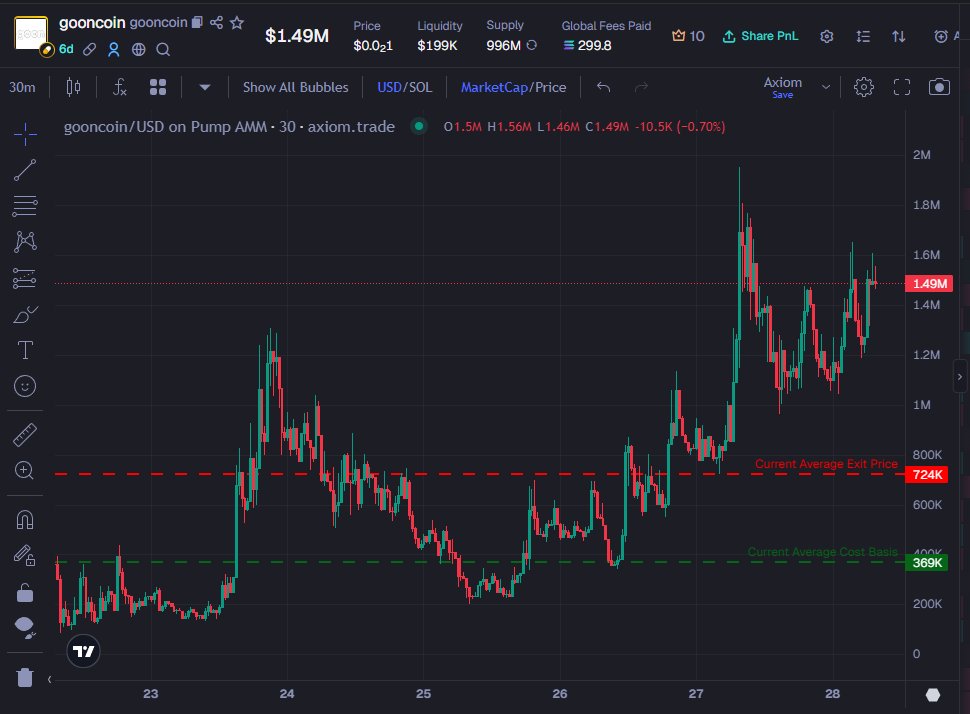
Task: Expand the right side panel arrow
Action: tap(959, 376)
